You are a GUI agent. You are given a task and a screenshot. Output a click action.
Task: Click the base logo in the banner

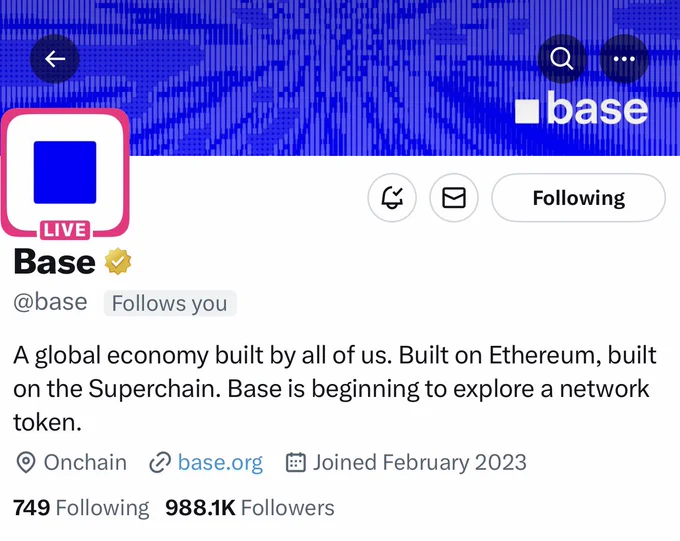[582, 108]
